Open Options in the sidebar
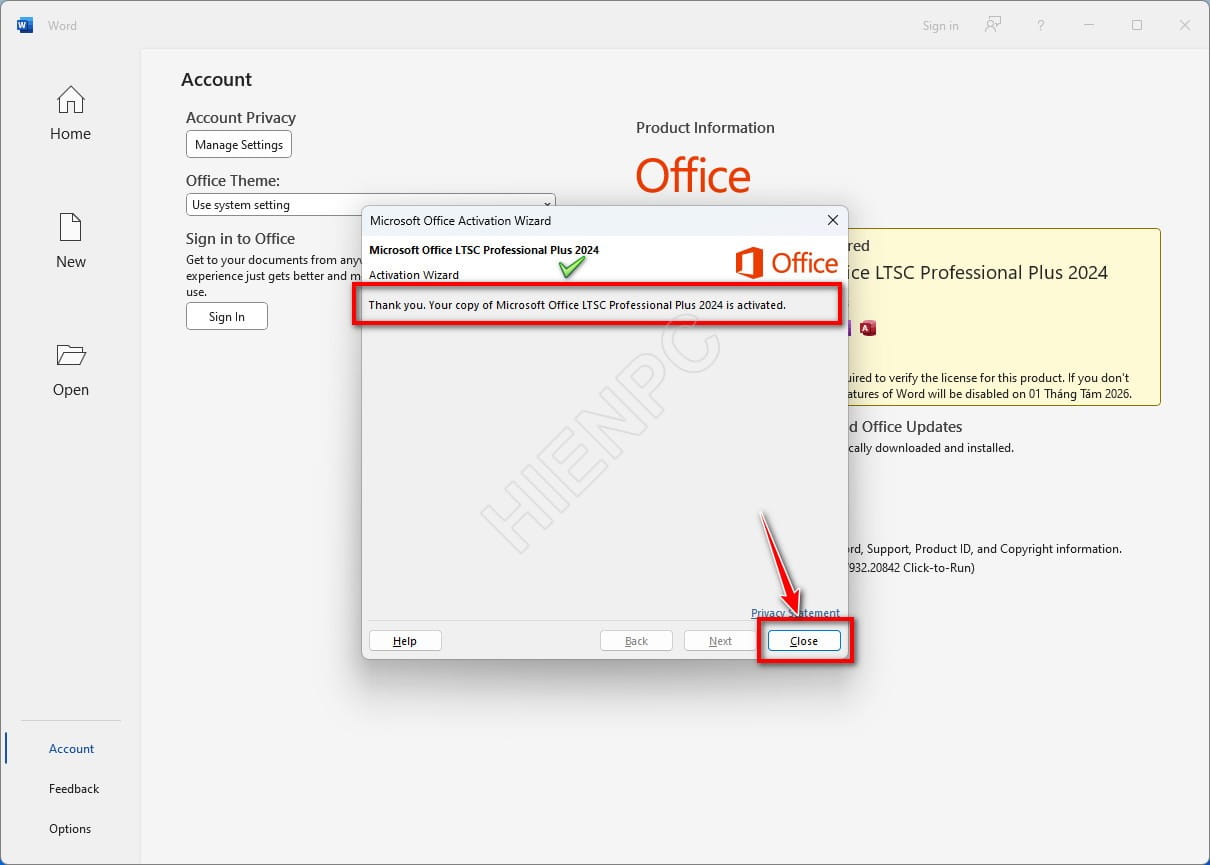 coord(70,828)
